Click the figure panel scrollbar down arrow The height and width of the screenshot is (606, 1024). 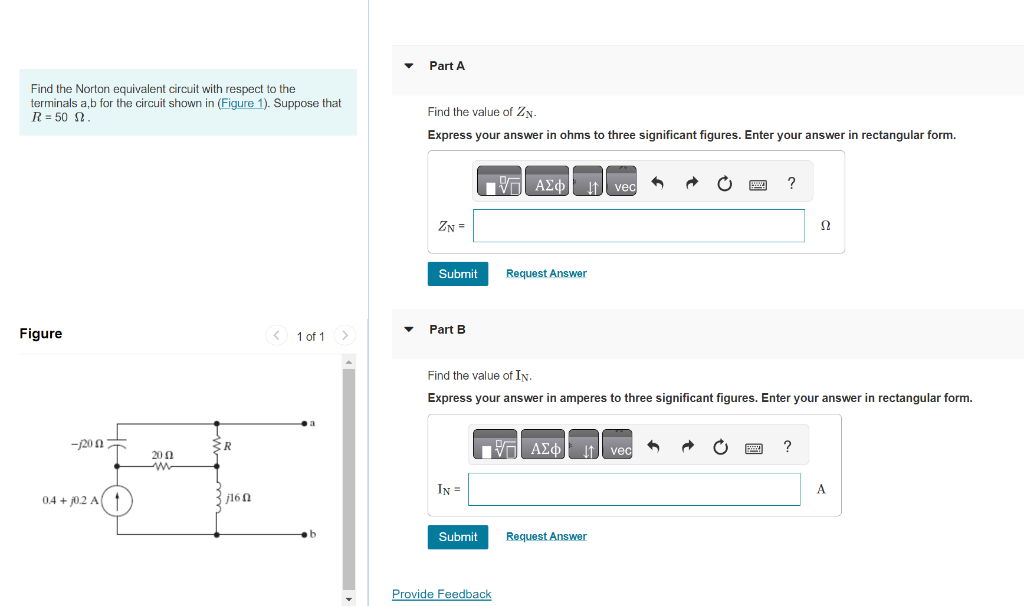348,598
